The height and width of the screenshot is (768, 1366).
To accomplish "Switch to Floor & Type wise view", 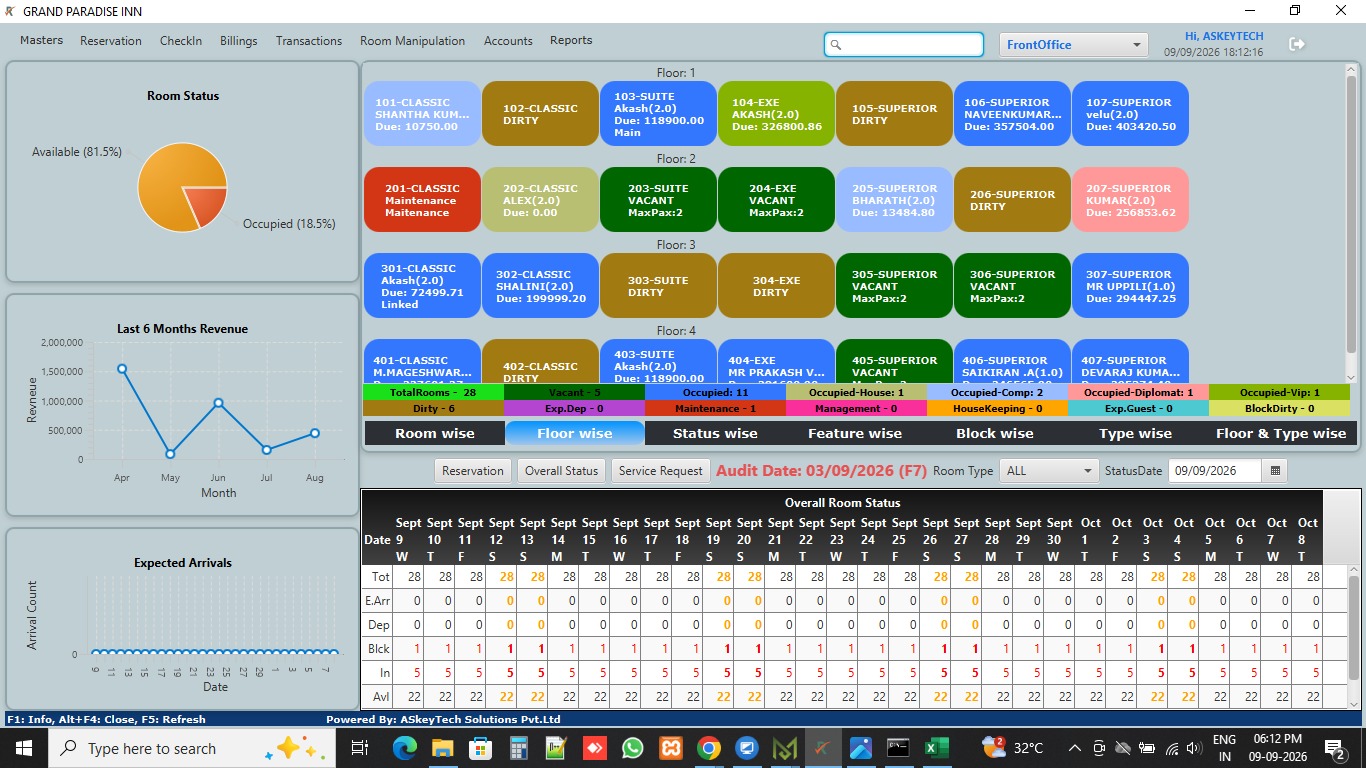I will 1281,433.
